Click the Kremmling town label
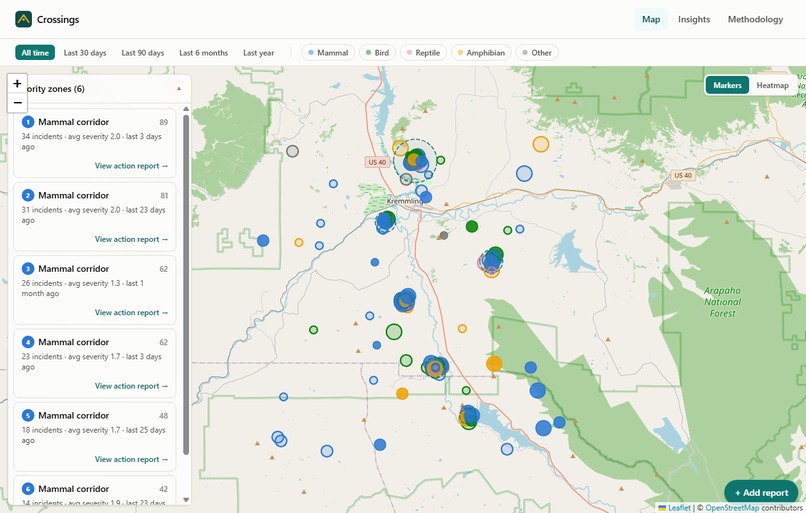The width and height of the screenshot is (806, 513). pos(404,201)
